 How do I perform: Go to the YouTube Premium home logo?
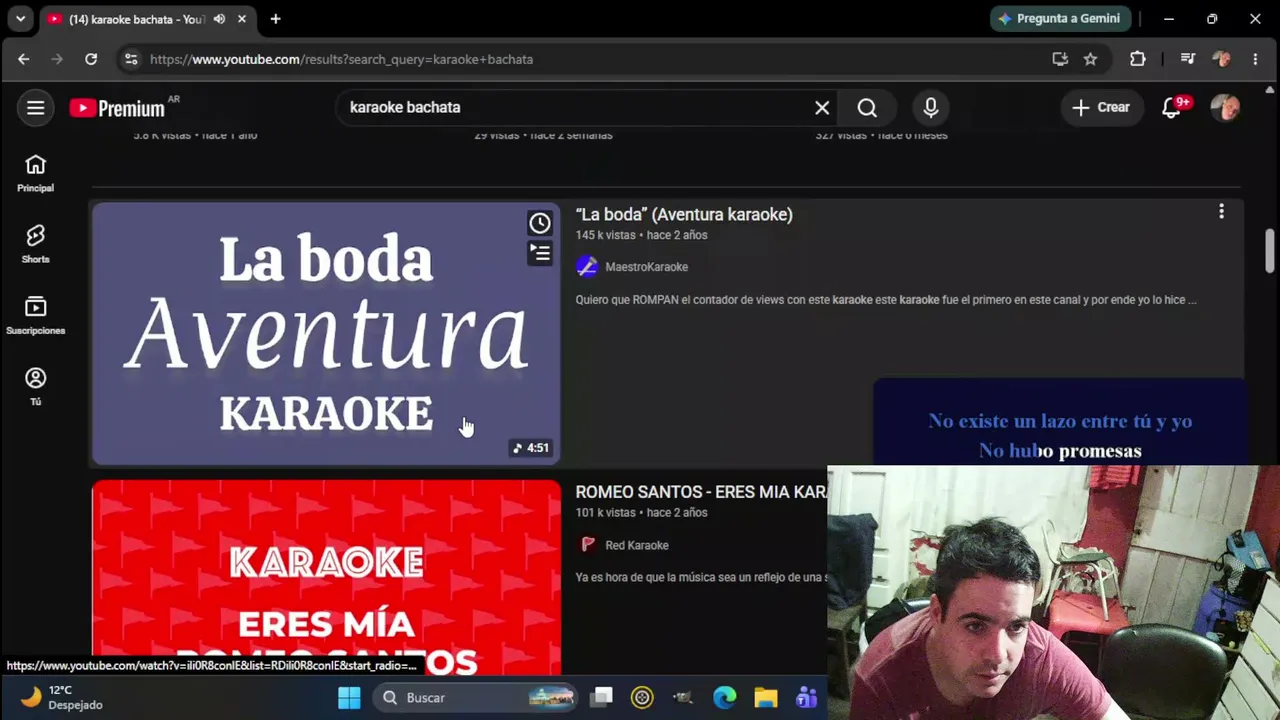[118, 108]
